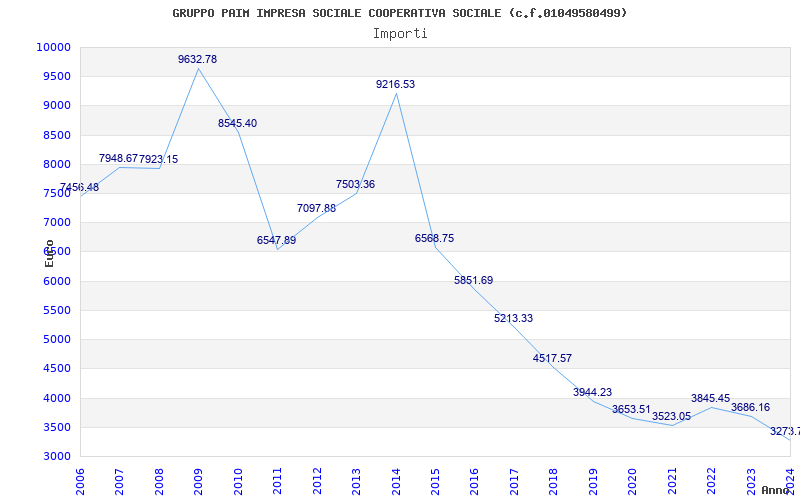Click the x-axis year 2008
Viewport: 800px width, 500px height.
point(159,481)
